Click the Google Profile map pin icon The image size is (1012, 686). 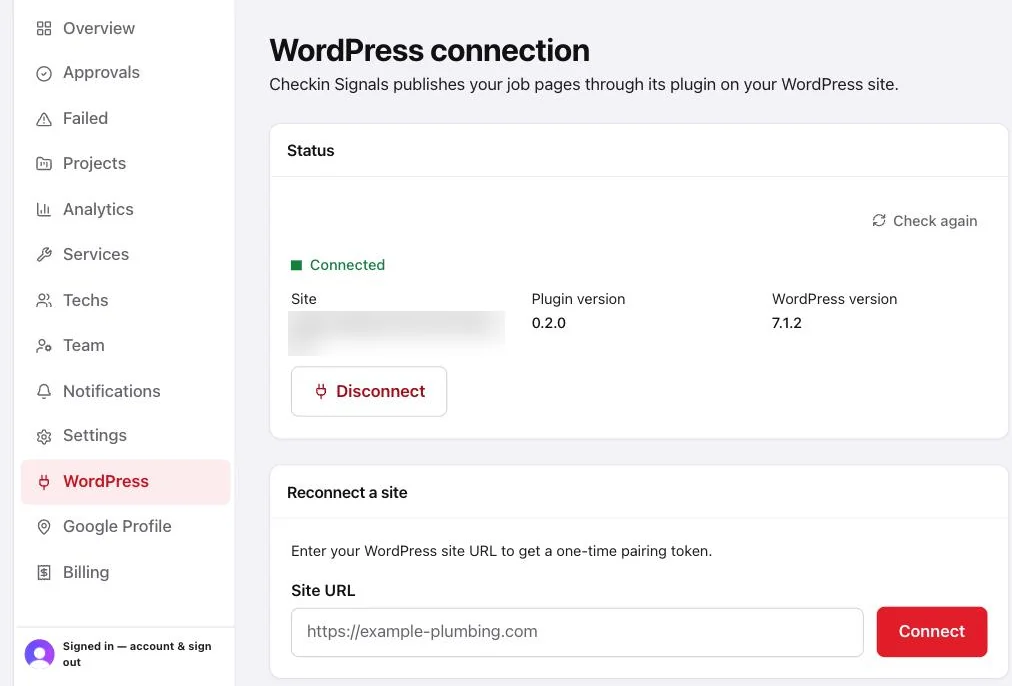point(44,527)
